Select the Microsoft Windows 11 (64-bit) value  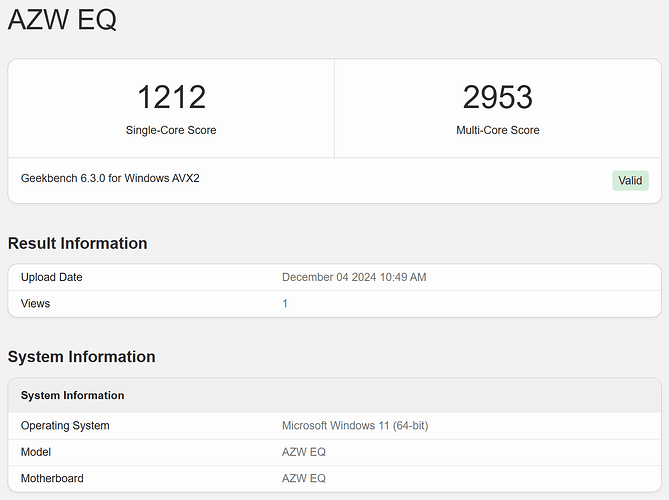click(355, 426)
